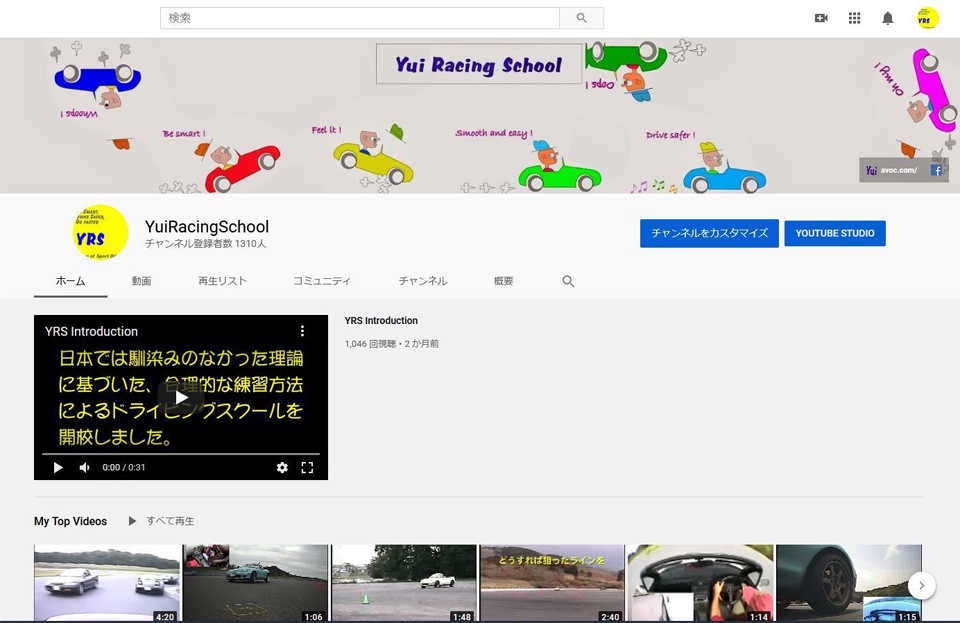Viewport: 960px width, 623px height.
Task: Switch to the 再生リスト tab
Action: pos(222,282)
